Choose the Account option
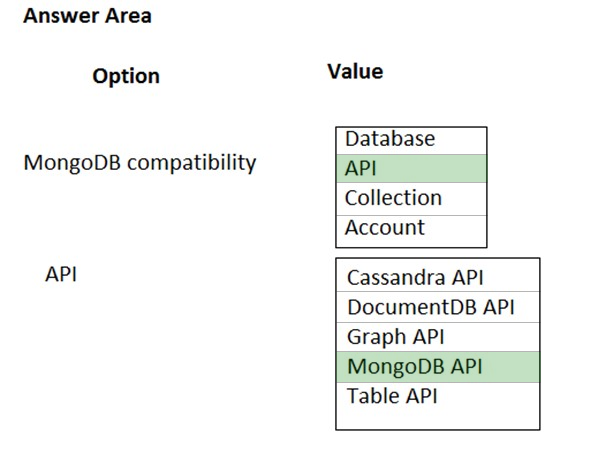The height and width of the screenshot is (467, 598). 411,228
